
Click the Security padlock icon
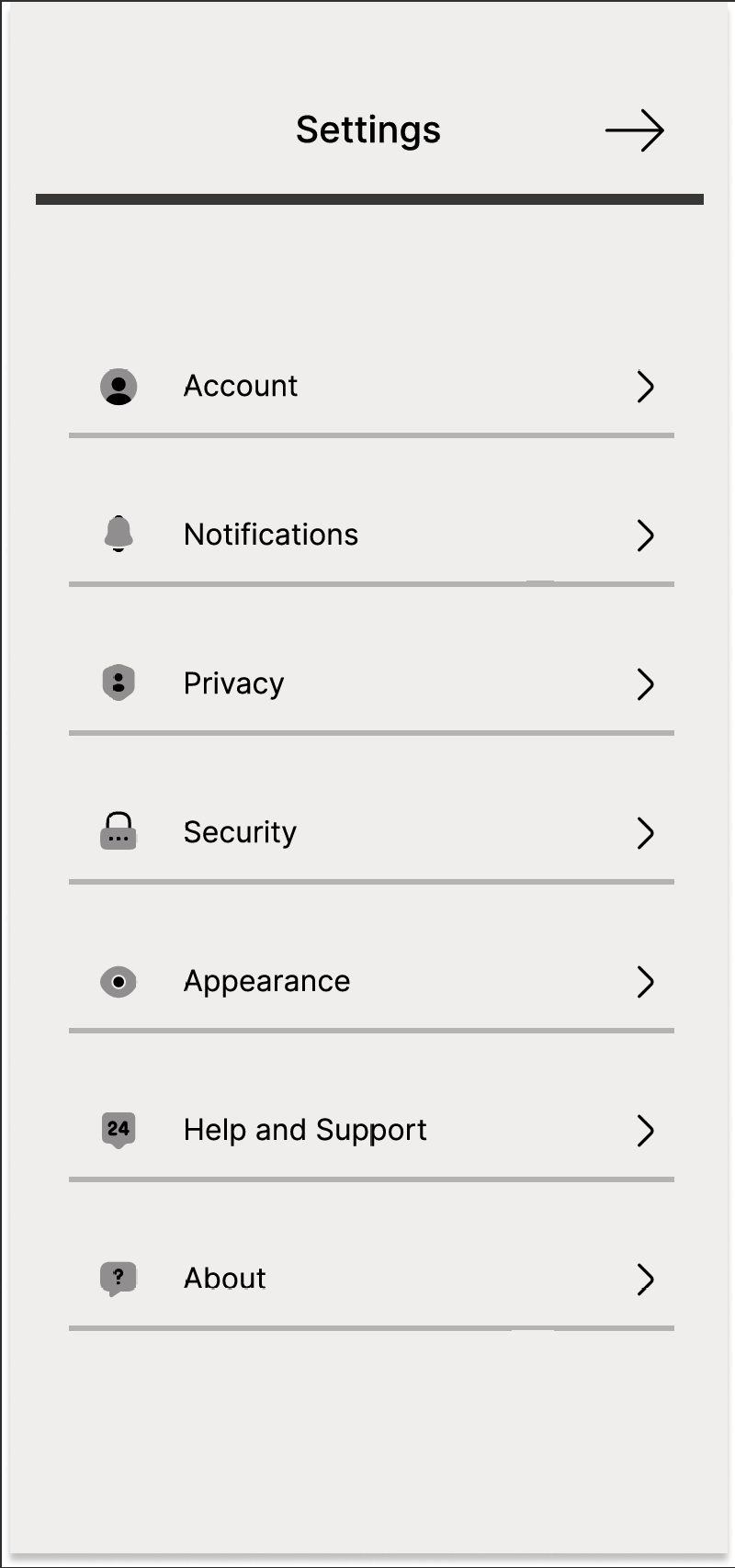(x=119, y=831)
